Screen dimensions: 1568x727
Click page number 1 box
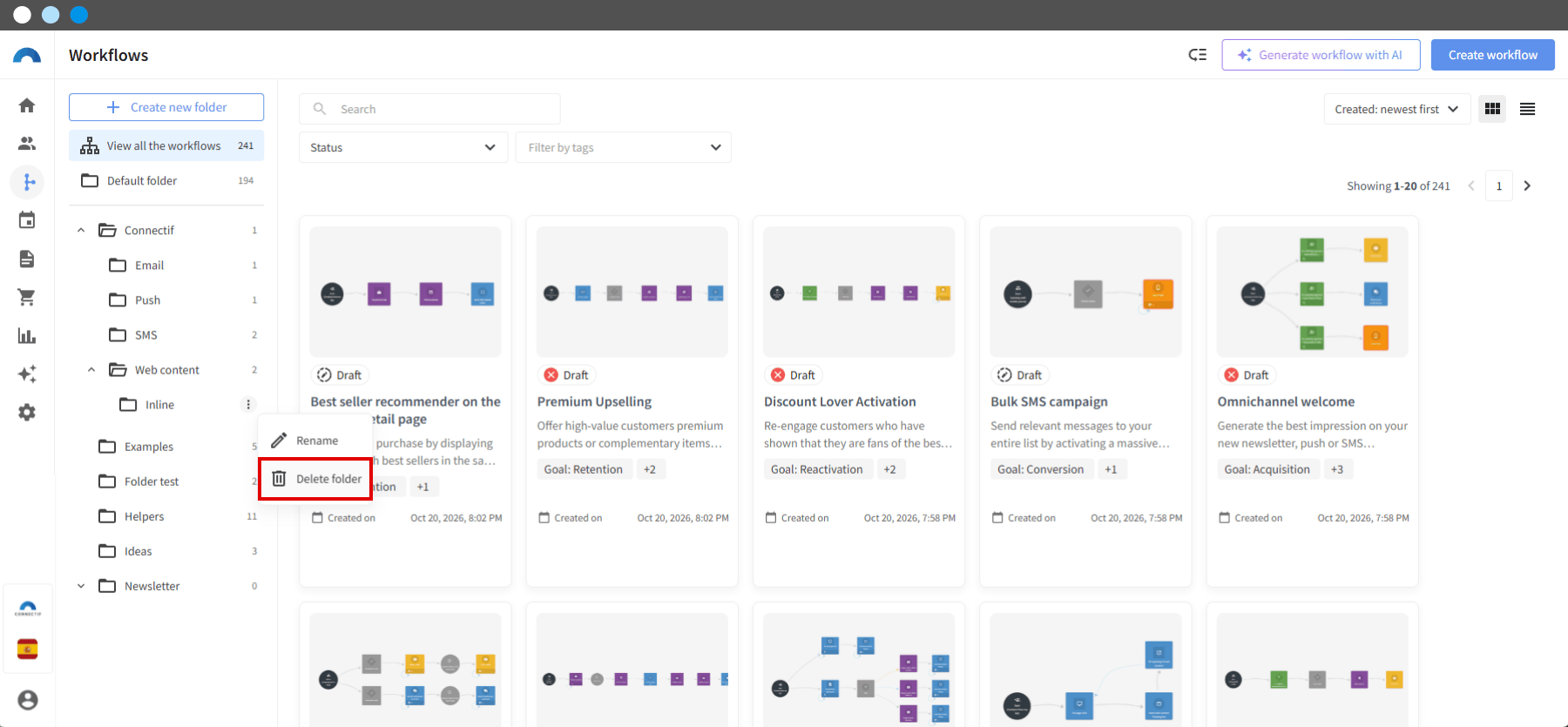pos(1499,185)
